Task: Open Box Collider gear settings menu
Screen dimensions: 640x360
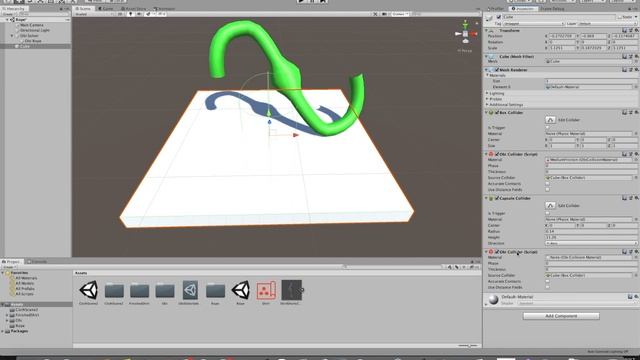Action: 636,112
